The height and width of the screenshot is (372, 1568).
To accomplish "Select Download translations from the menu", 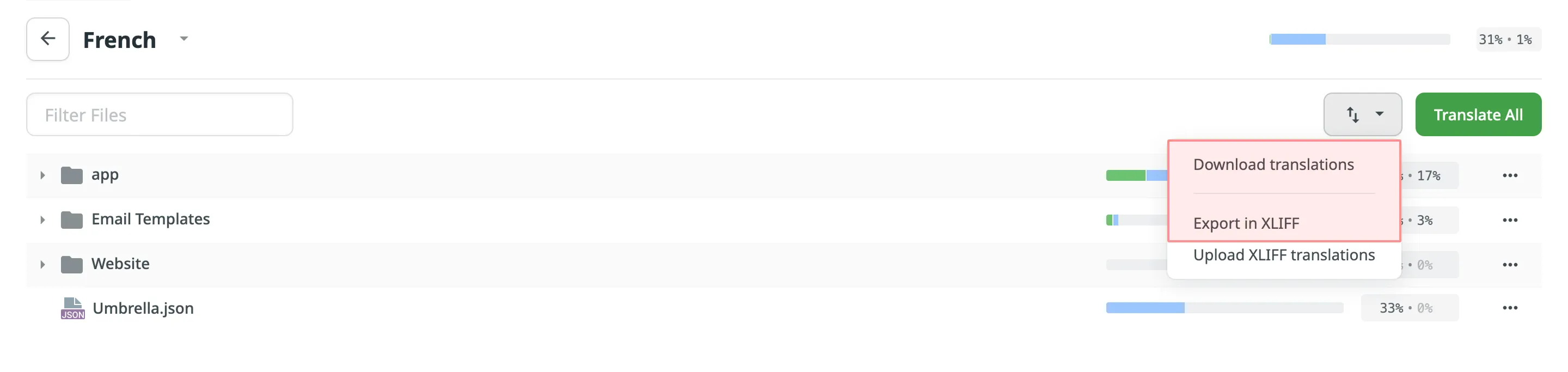I will pos(1273,164).
